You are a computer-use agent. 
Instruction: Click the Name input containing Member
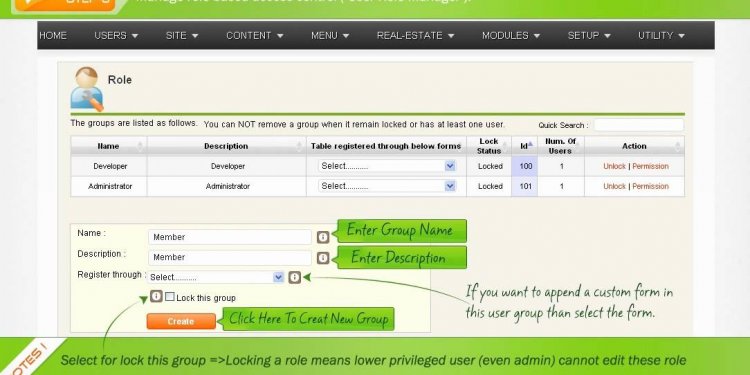pos(230,237)
